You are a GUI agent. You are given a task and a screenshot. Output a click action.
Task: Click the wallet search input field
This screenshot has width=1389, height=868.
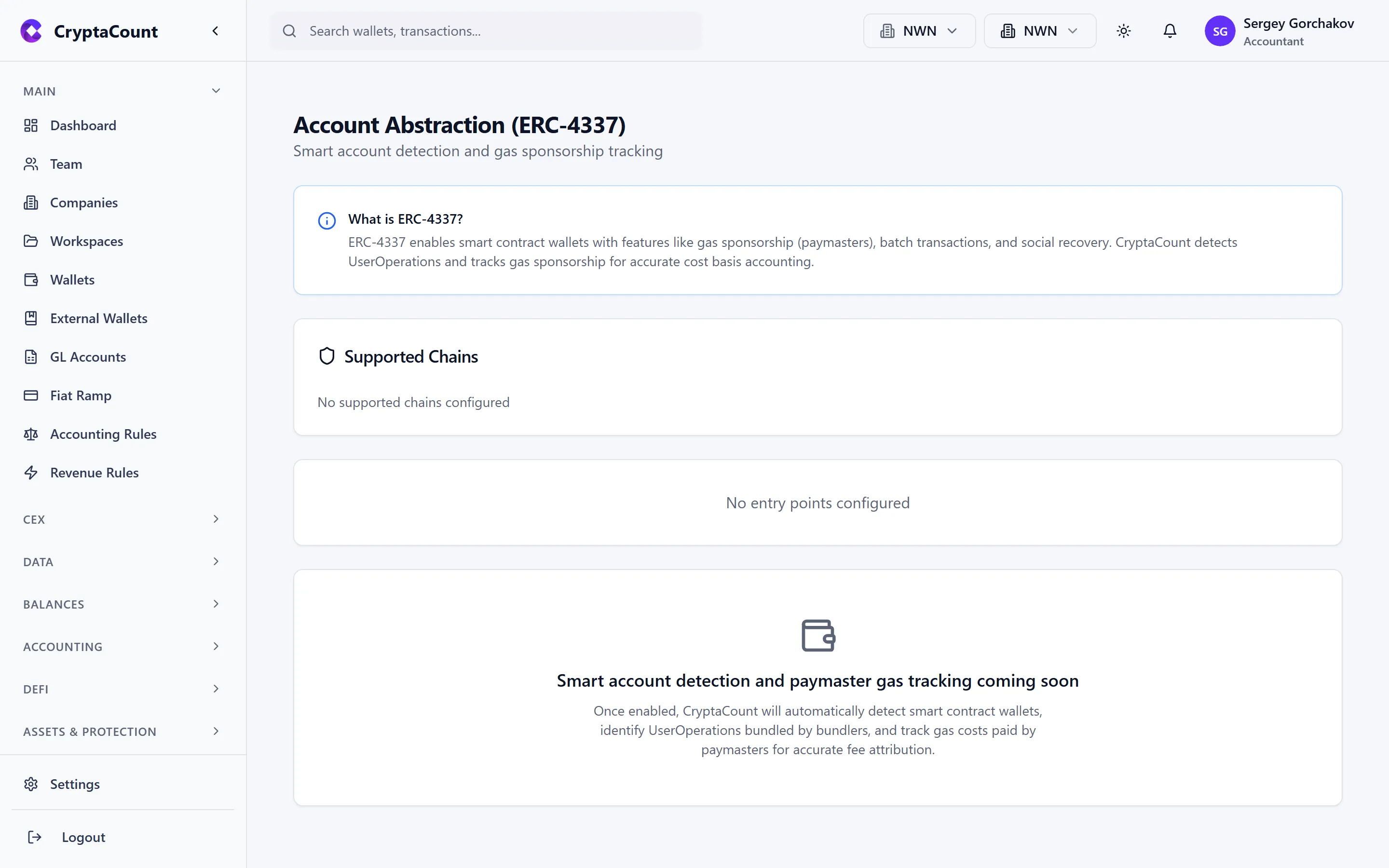(488, 31)
